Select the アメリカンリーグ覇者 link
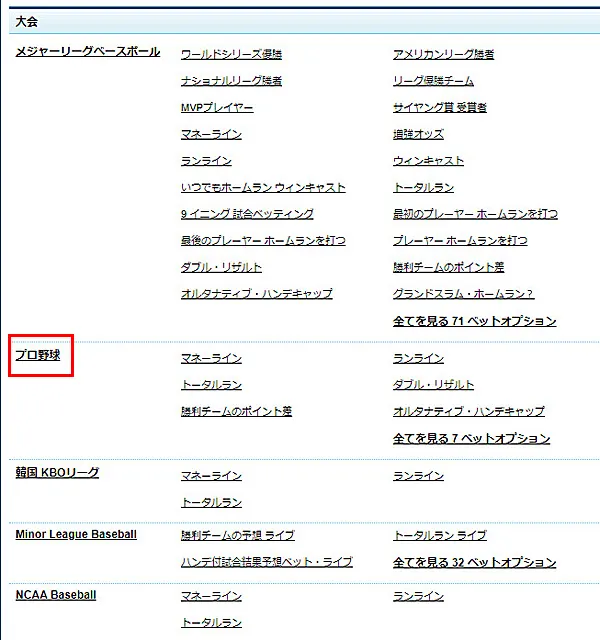The width and height of the screenshot is (600, 640). 443,54
